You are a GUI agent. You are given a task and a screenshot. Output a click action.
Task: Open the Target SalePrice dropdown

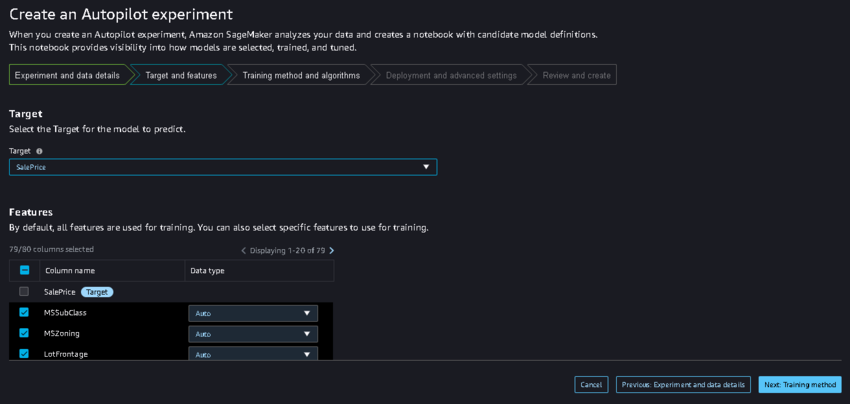pyautogui.click(x=223, y=167)
